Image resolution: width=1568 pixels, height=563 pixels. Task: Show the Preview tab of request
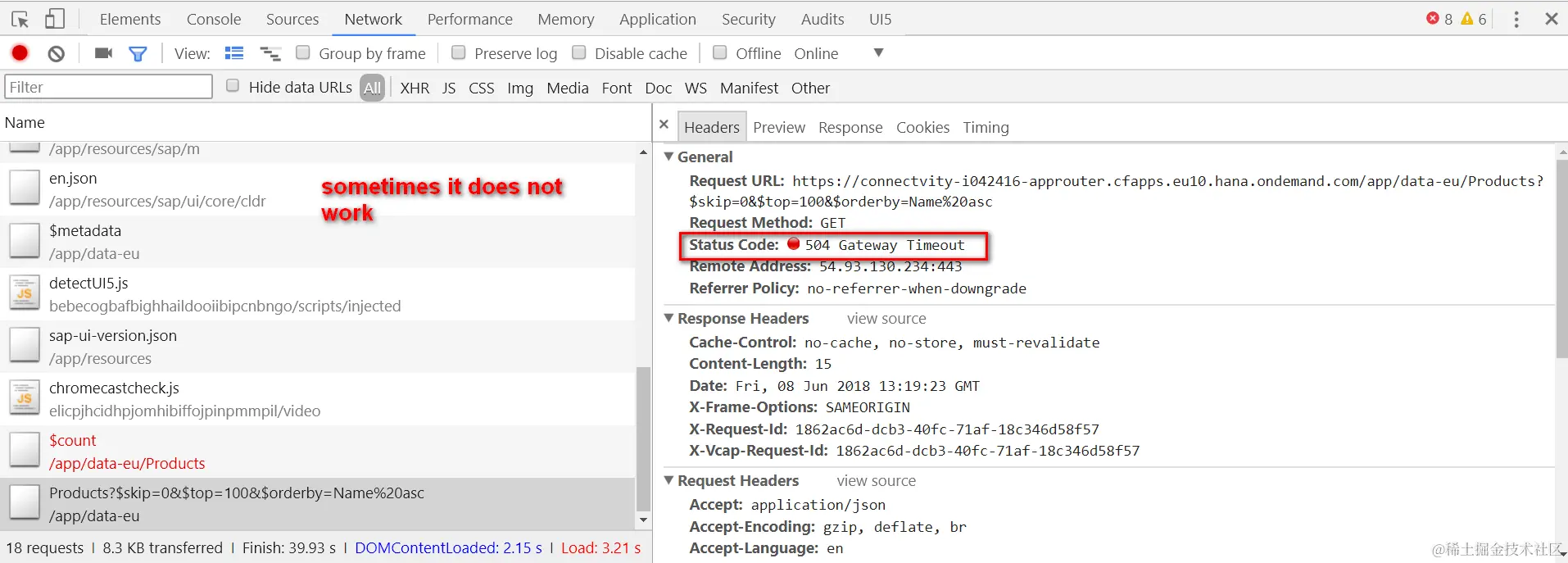tap(779, 127)
